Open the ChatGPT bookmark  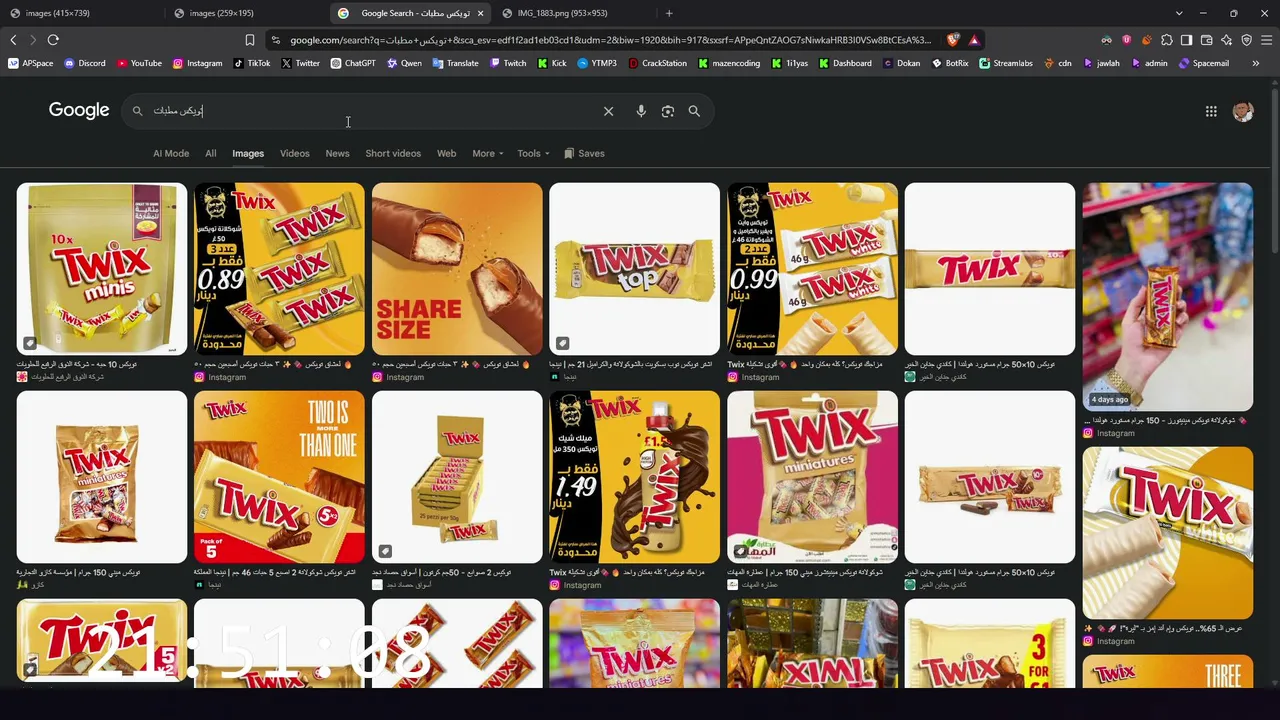pyautogui.click(x=353, y=63)
